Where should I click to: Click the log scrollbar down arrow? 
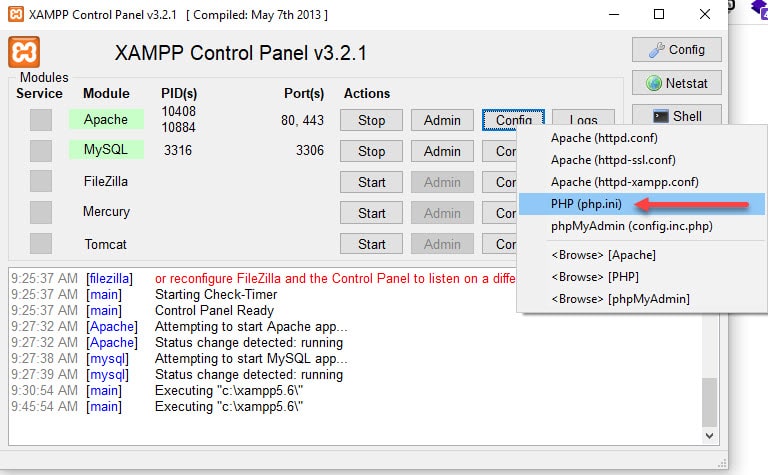pyautogui.click(x=709, y=435)
